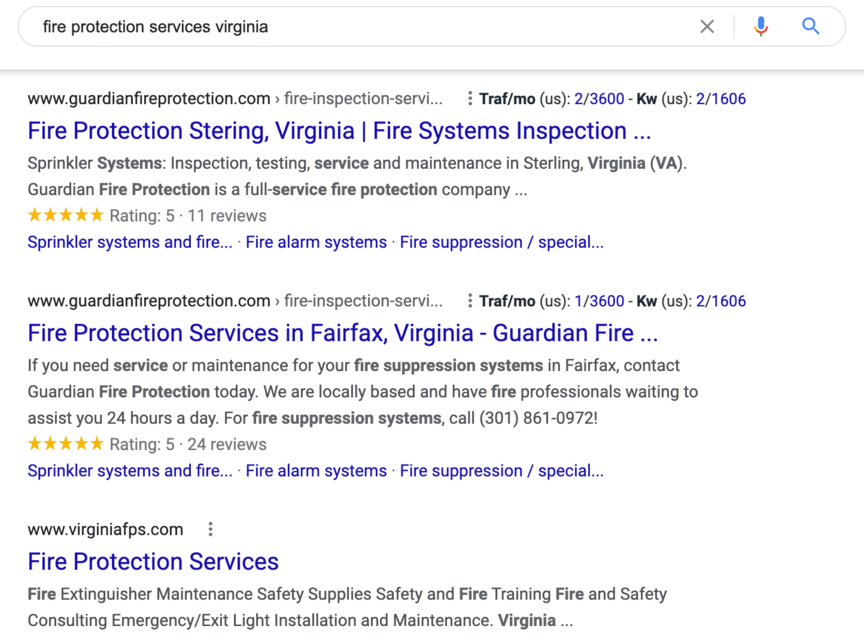Click 'Fire alarm systems' sitelink under first result

pos(316,242)
